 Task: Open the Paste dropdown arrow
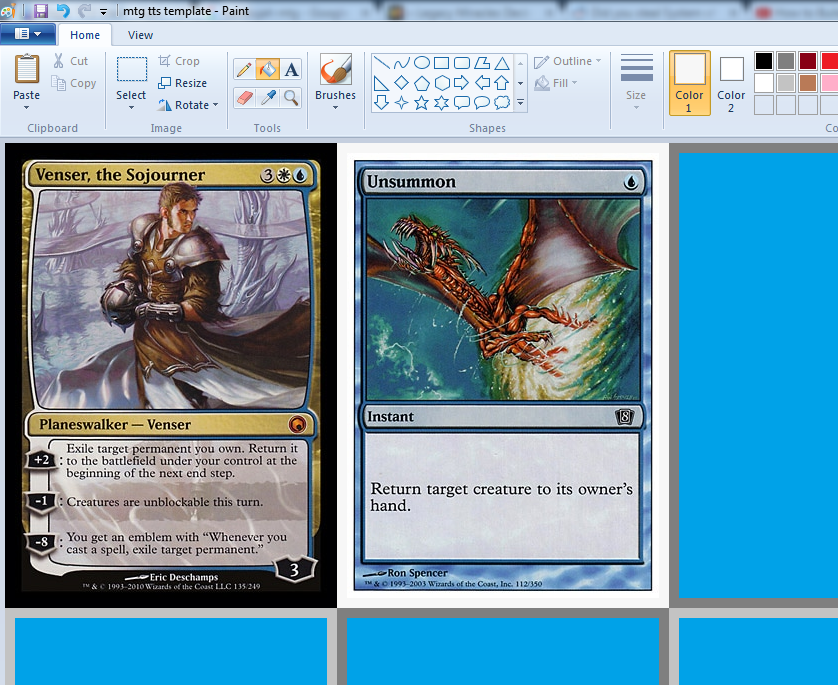click(26, 108)
